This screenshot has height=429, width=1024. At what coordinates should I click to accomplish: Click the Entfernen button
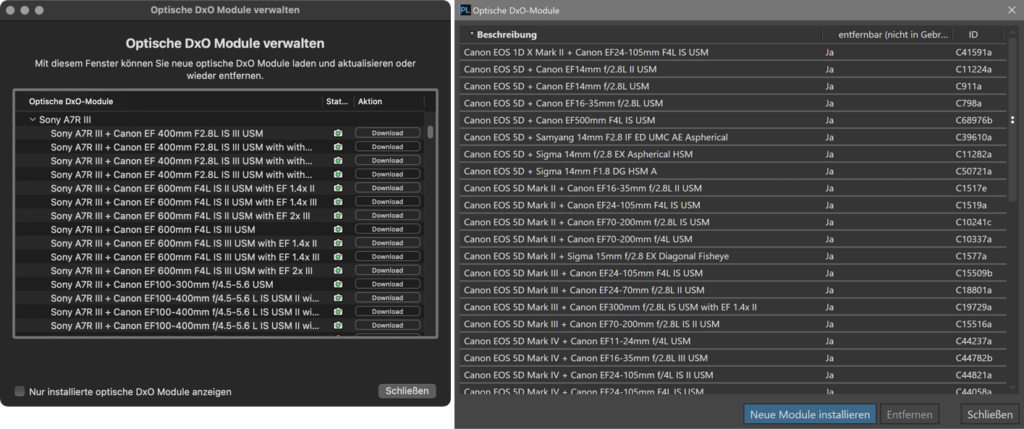click(x=910, y=415)
